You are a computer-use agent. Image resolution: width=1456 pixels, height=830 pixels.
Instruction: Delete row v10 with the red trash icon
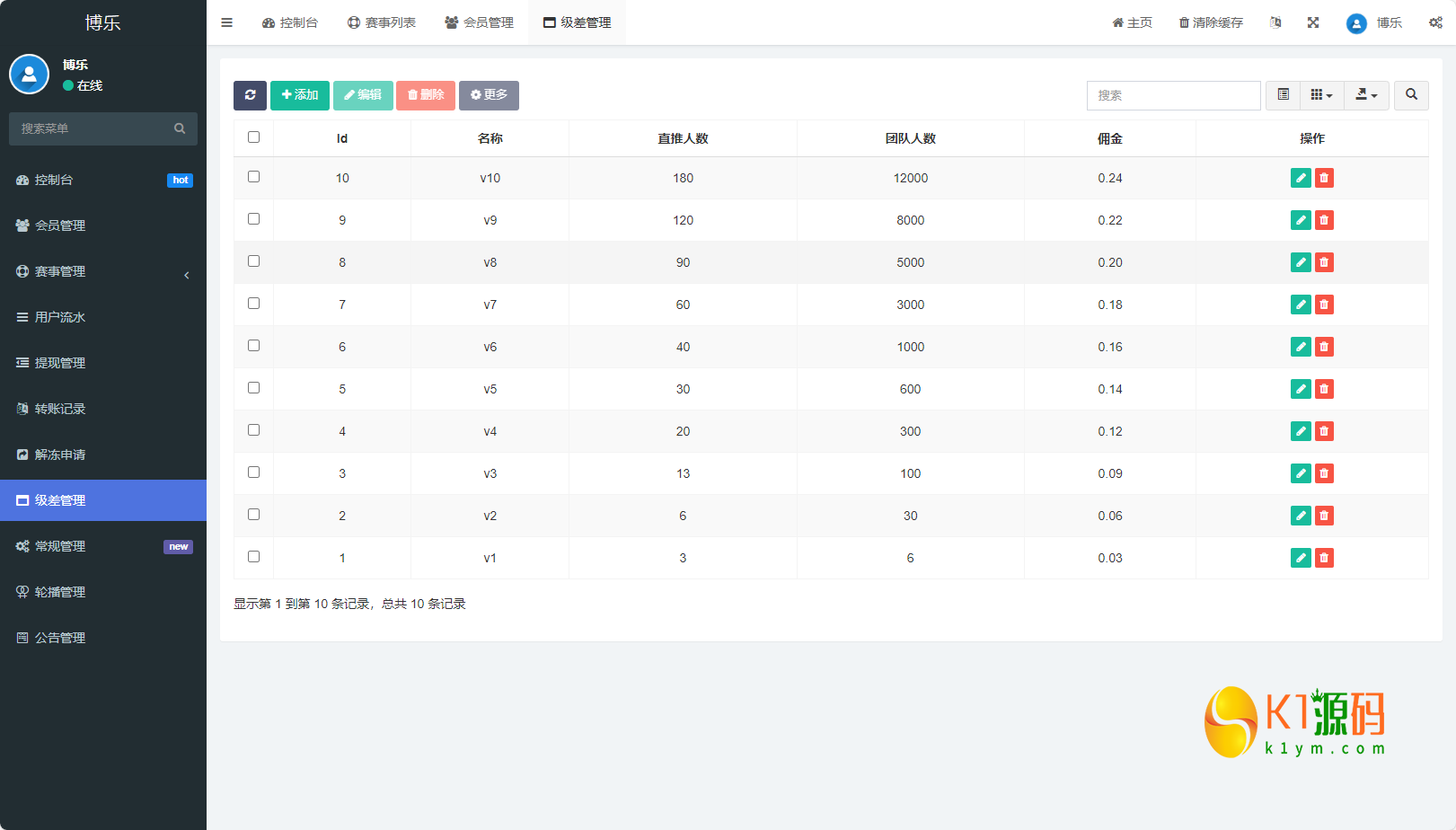pos(1324,178)
